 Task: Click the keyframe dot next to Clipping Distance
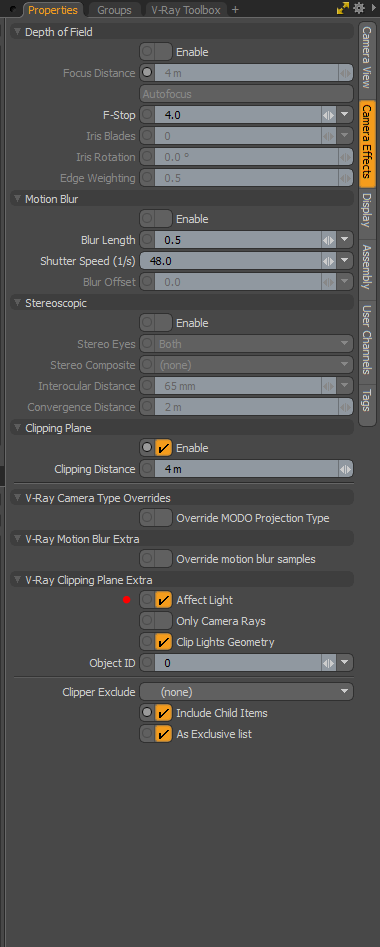coord(147,469)
